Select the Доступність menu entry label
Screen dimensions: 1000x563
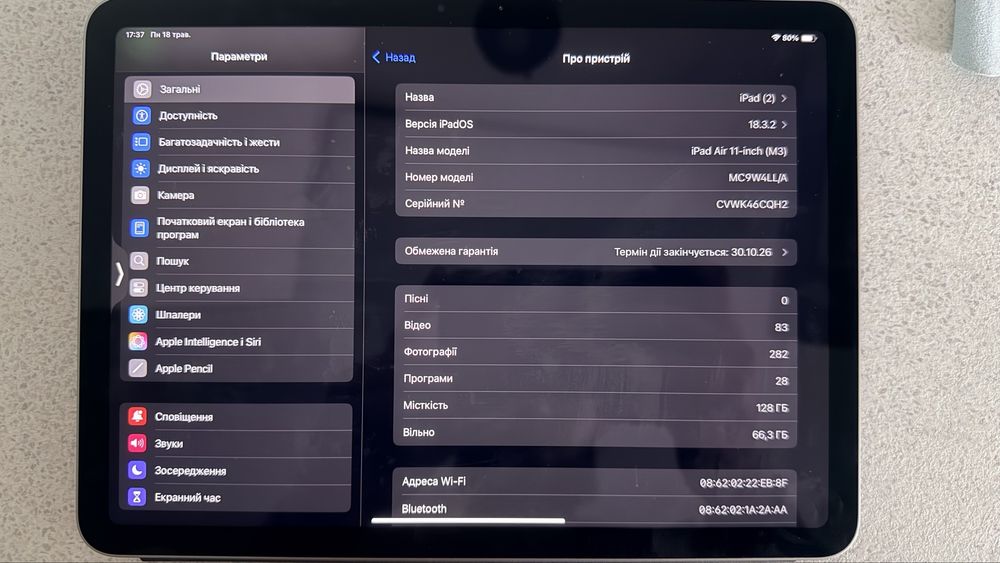pos(188,115)
